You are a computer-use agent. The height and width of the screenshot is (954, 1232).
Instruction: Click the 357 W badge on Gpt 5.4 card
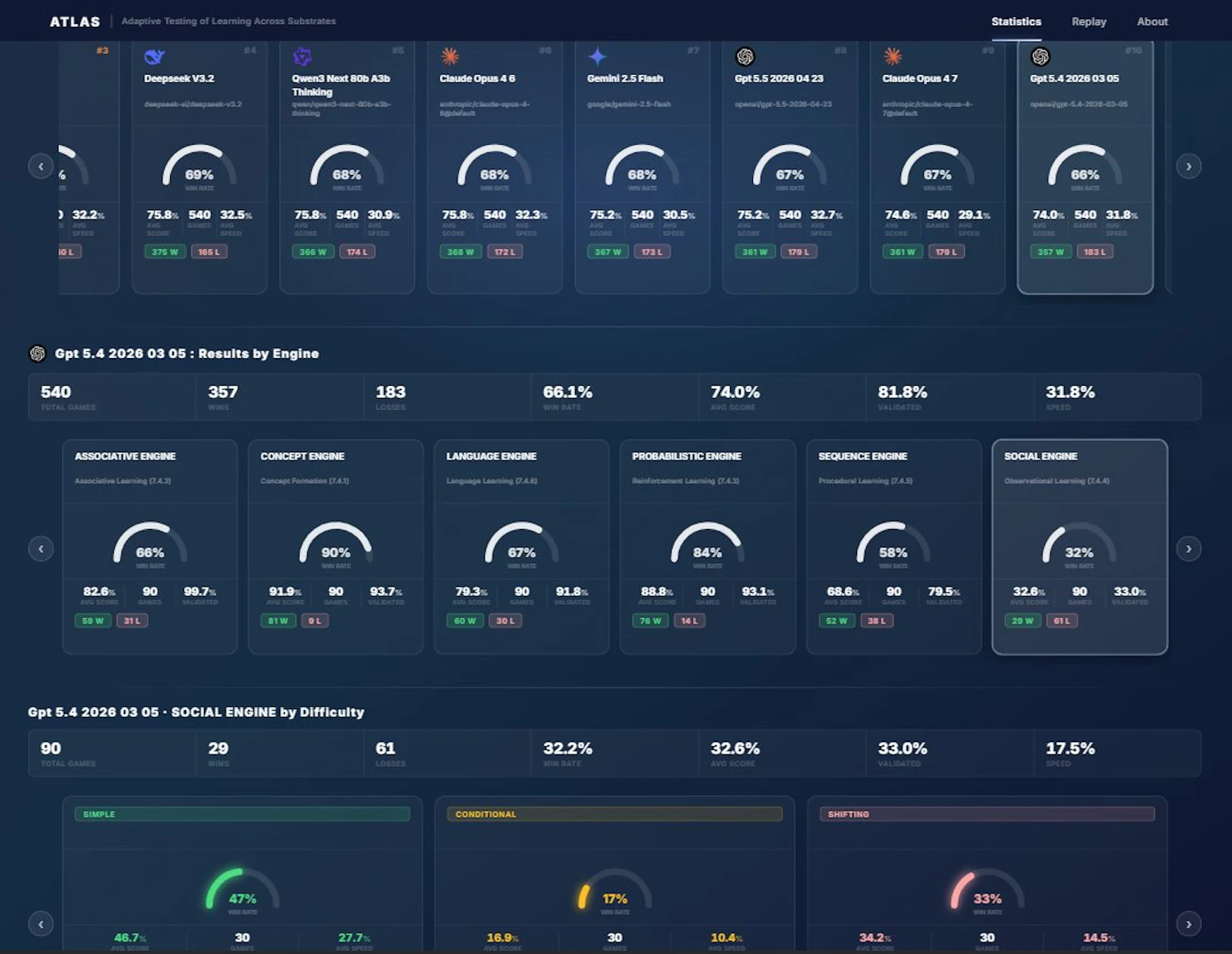pyautogui.click(x=1051, y=252)
